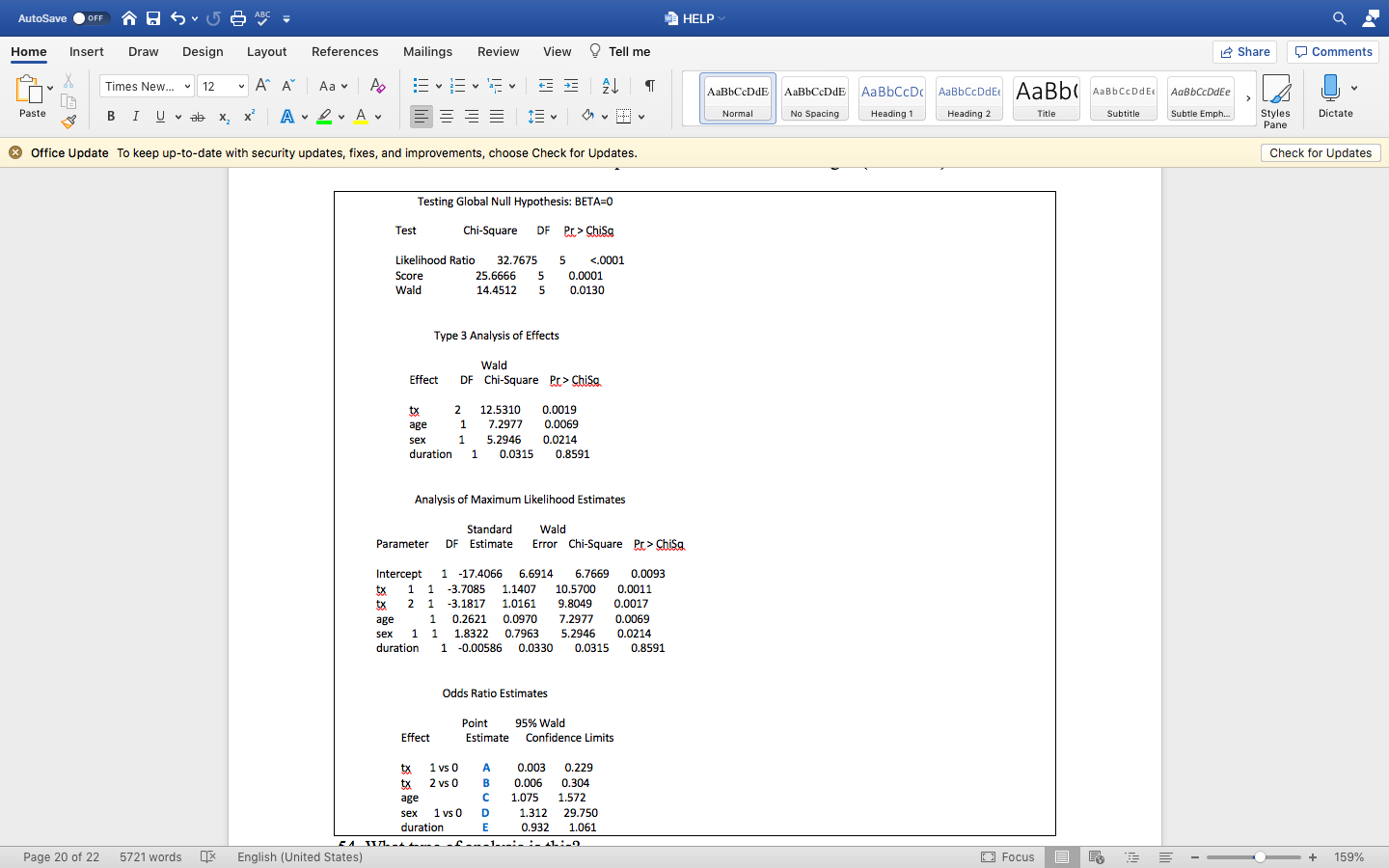Toggle strikethrough formatting
This screenshot has width=1389, height=868.
(x=198, y=117)
